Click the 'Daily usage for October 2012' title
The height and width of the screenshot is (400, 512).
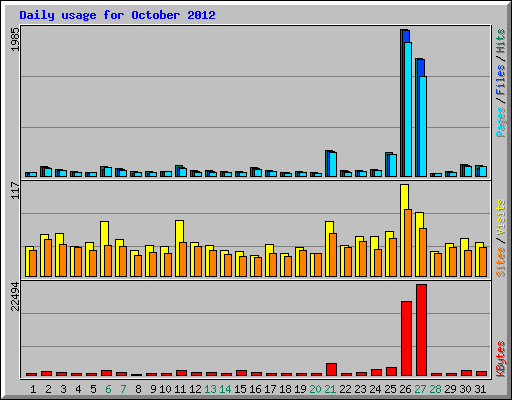117,15
